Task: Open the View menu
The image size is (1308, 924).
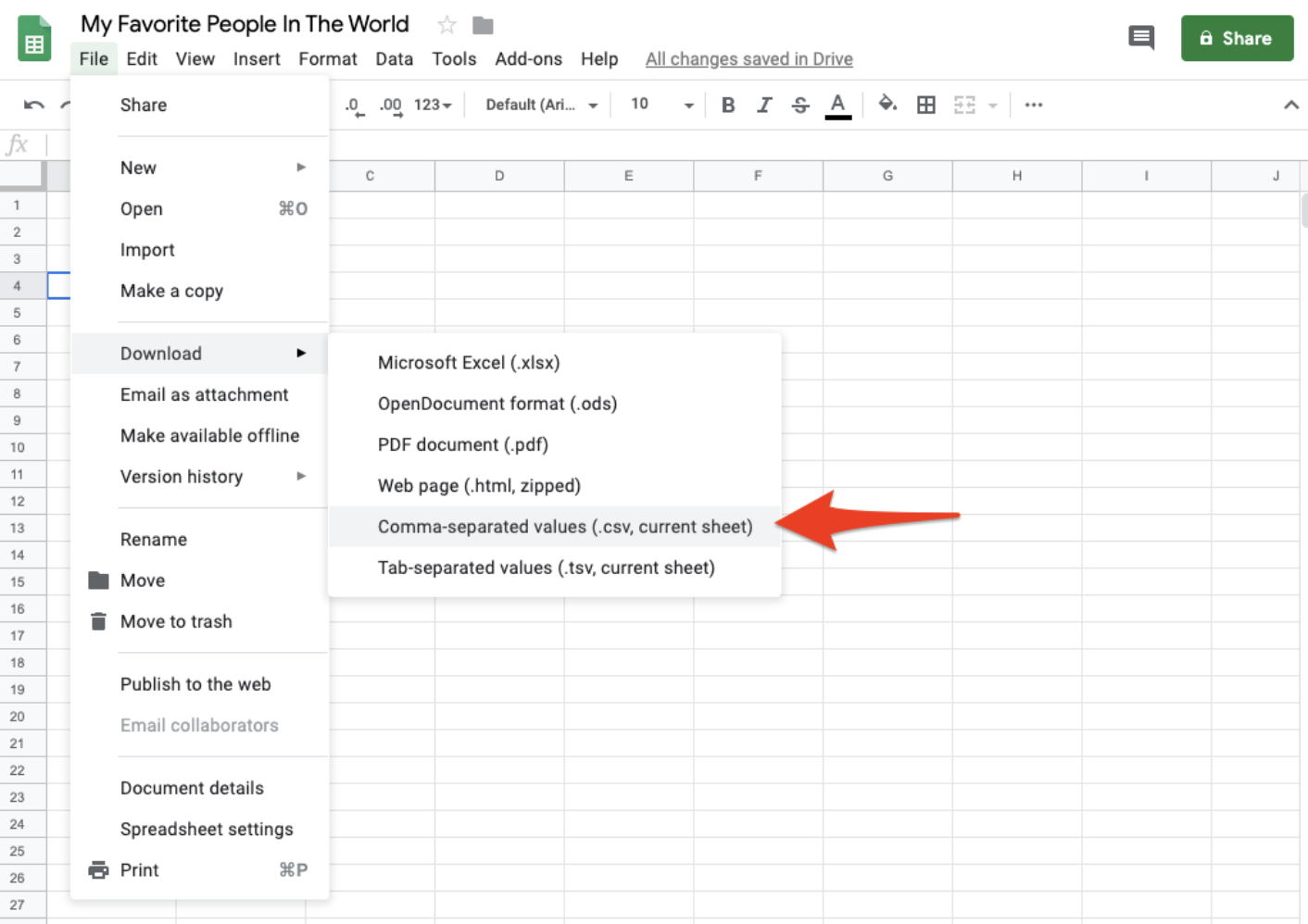Action: click(x=195, y=58)
